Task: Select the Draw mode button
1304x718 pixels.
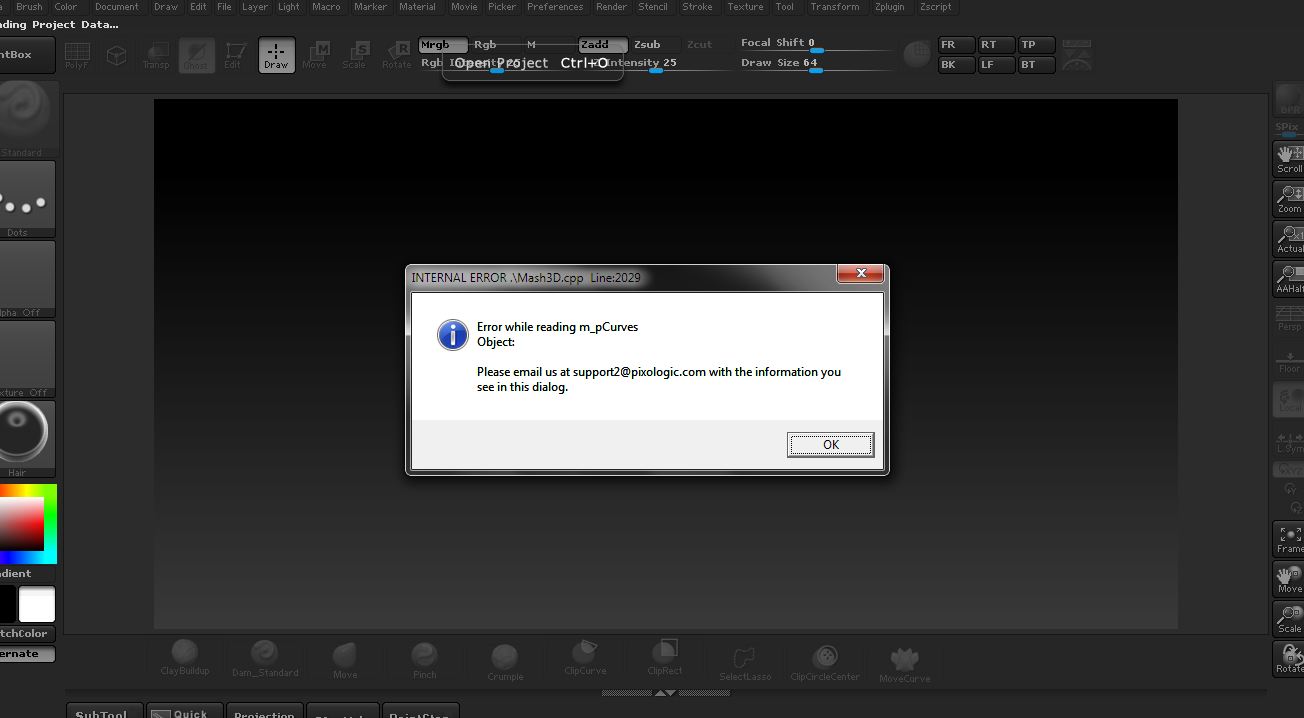Action: pos(276,55)
